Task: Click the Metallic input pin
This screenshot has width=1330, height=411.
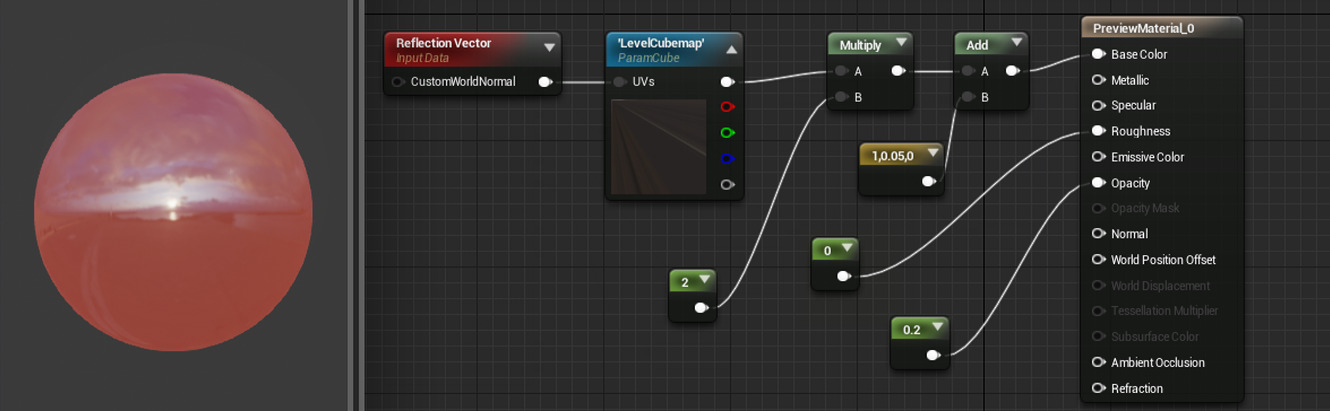Action: click(x=1098, y=80)
